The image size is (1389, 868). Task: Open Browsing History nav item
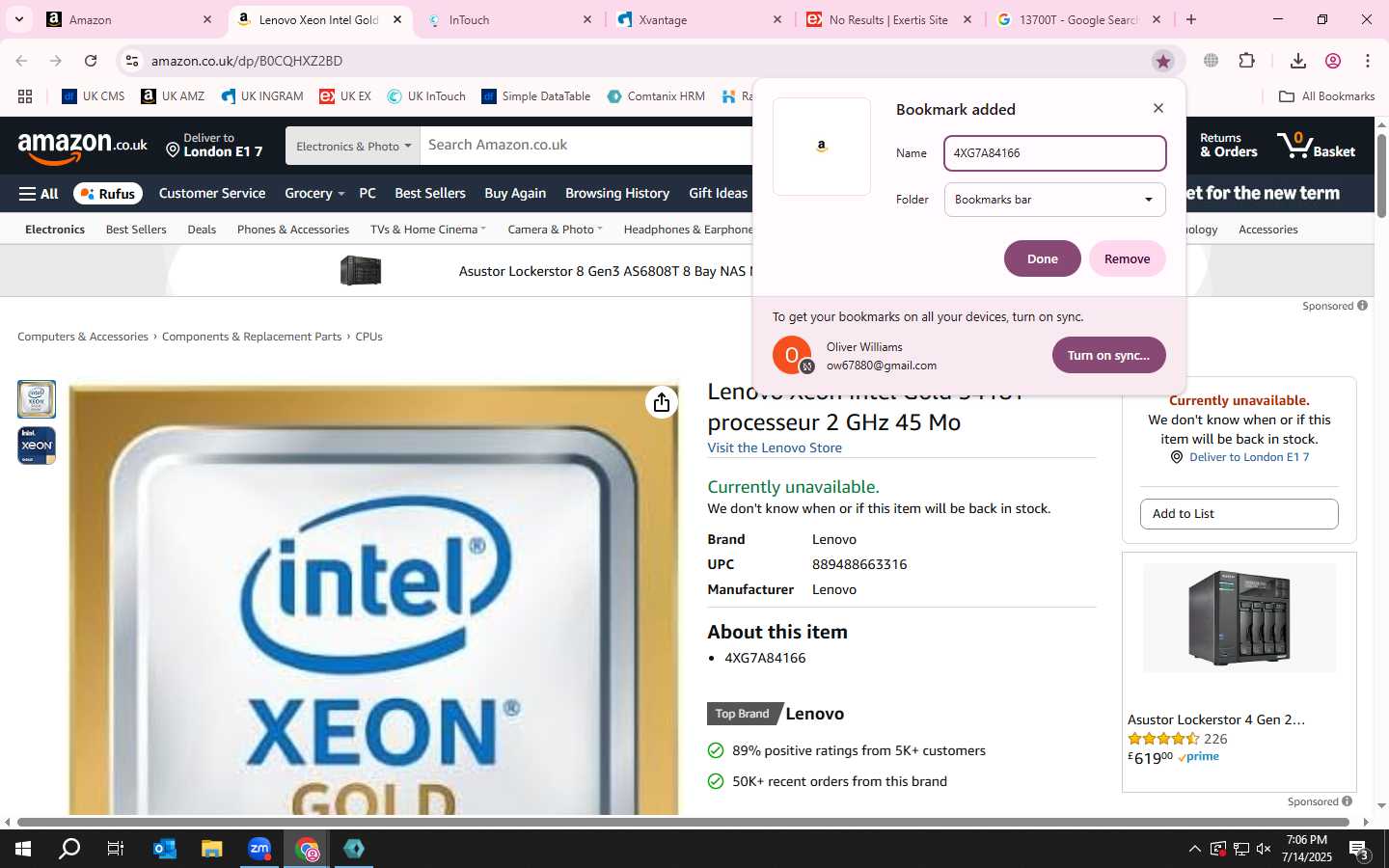(617, 194)
